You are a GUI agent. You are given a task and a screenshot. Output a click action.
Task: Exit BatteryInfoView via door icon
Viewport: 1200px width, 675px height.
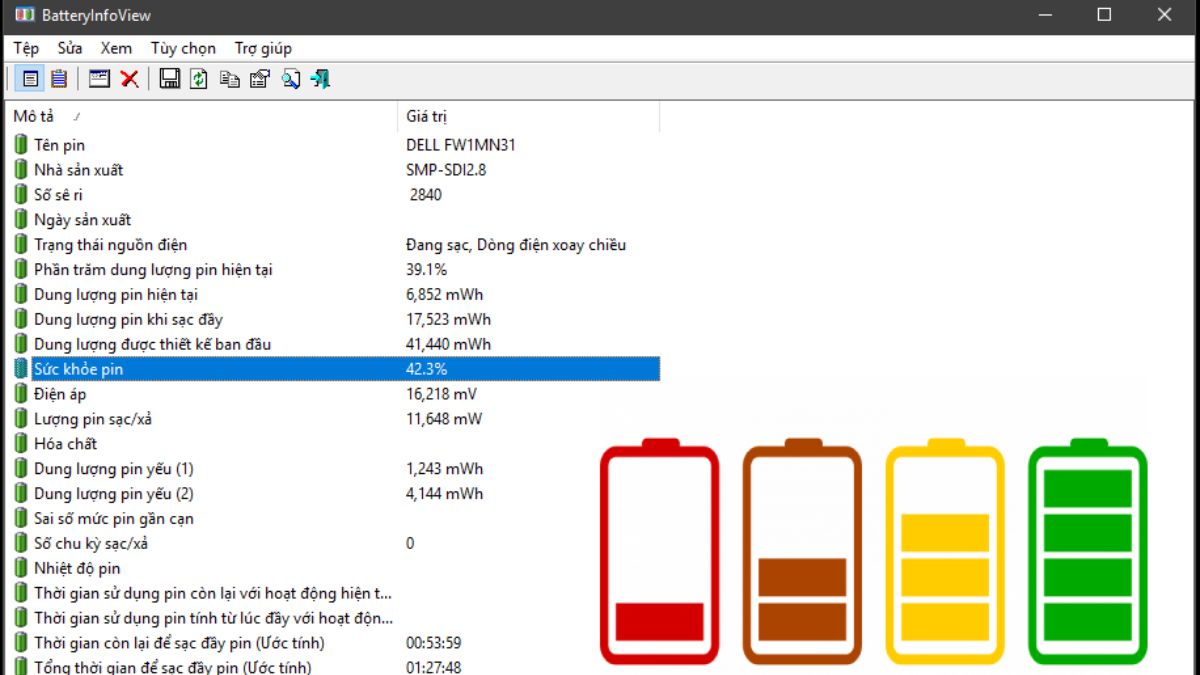click(x=320, y=78)
